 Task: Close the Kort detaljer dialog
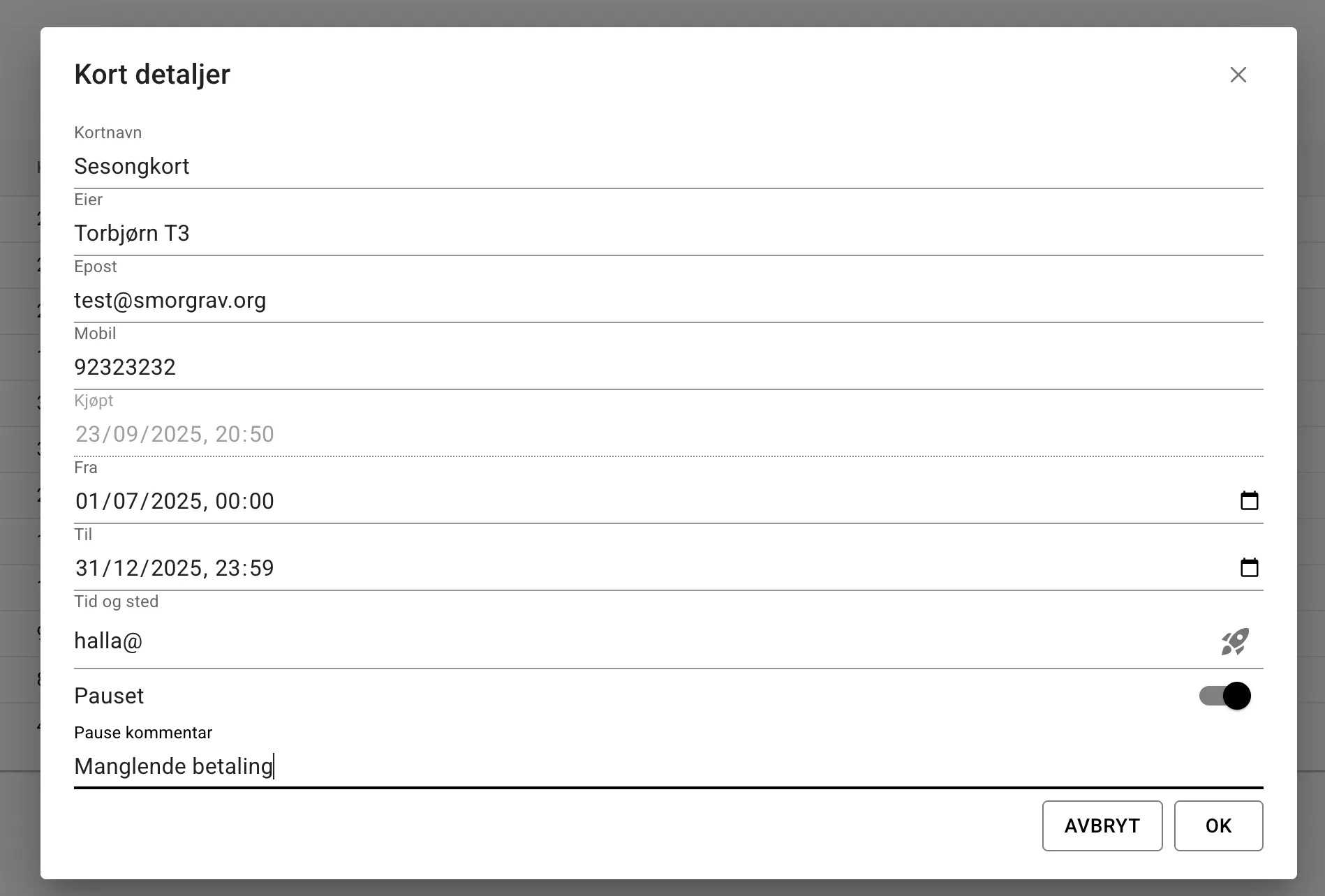(x=1238, y=75)
